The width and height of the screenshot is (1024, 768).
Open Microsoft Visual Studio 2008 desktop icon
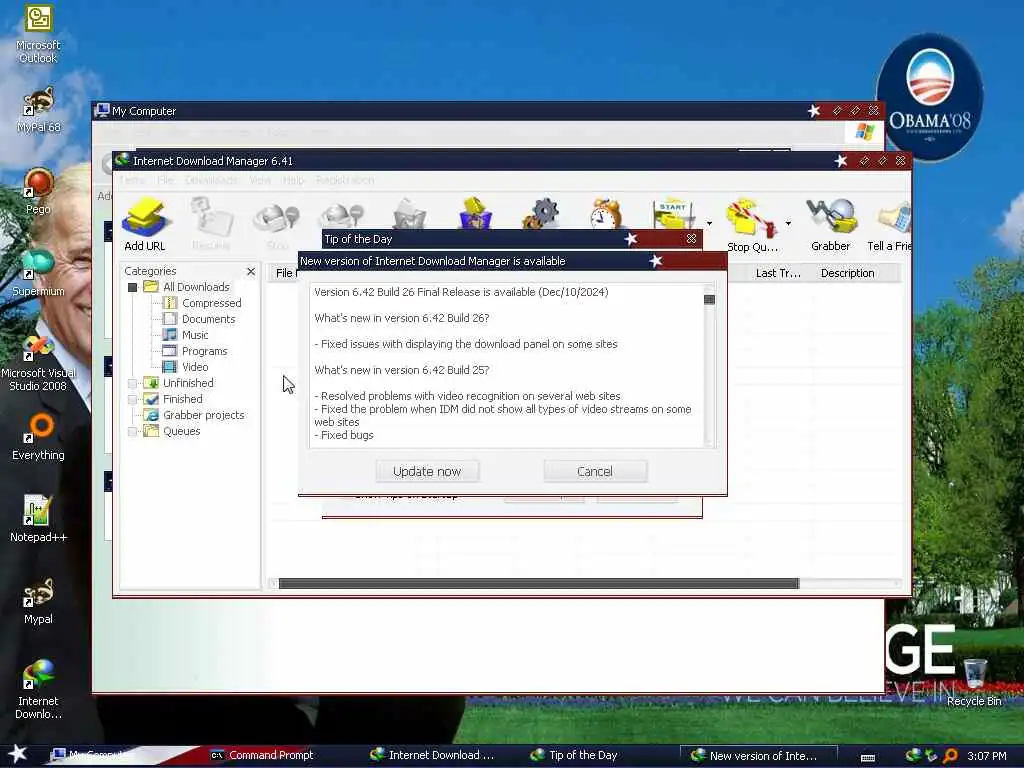[x=38, y=363]
